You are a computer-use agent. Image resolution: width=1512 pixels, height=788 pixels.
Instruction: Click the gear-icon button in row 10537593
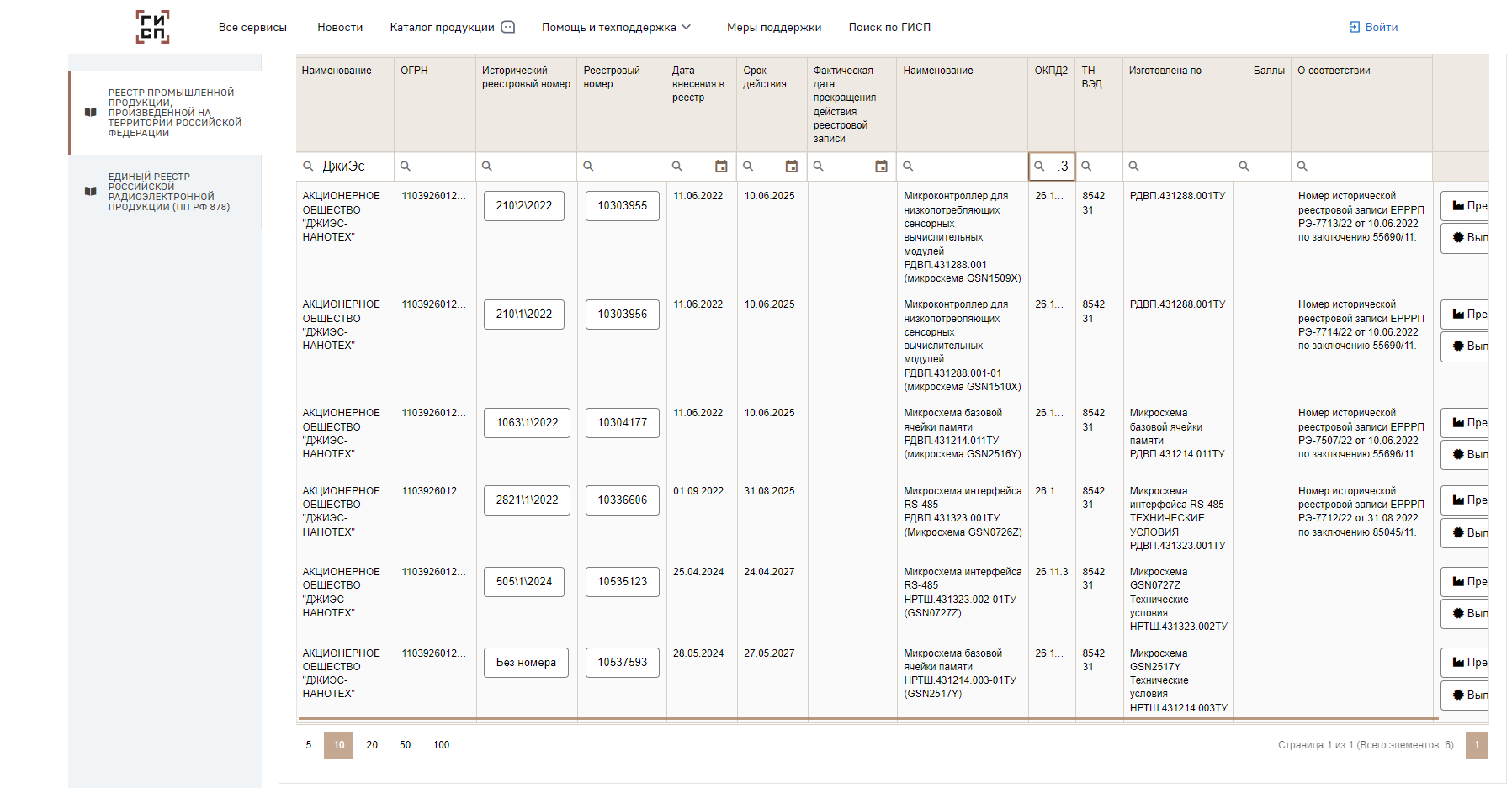pyautogui.click(x=1465, y=695)
